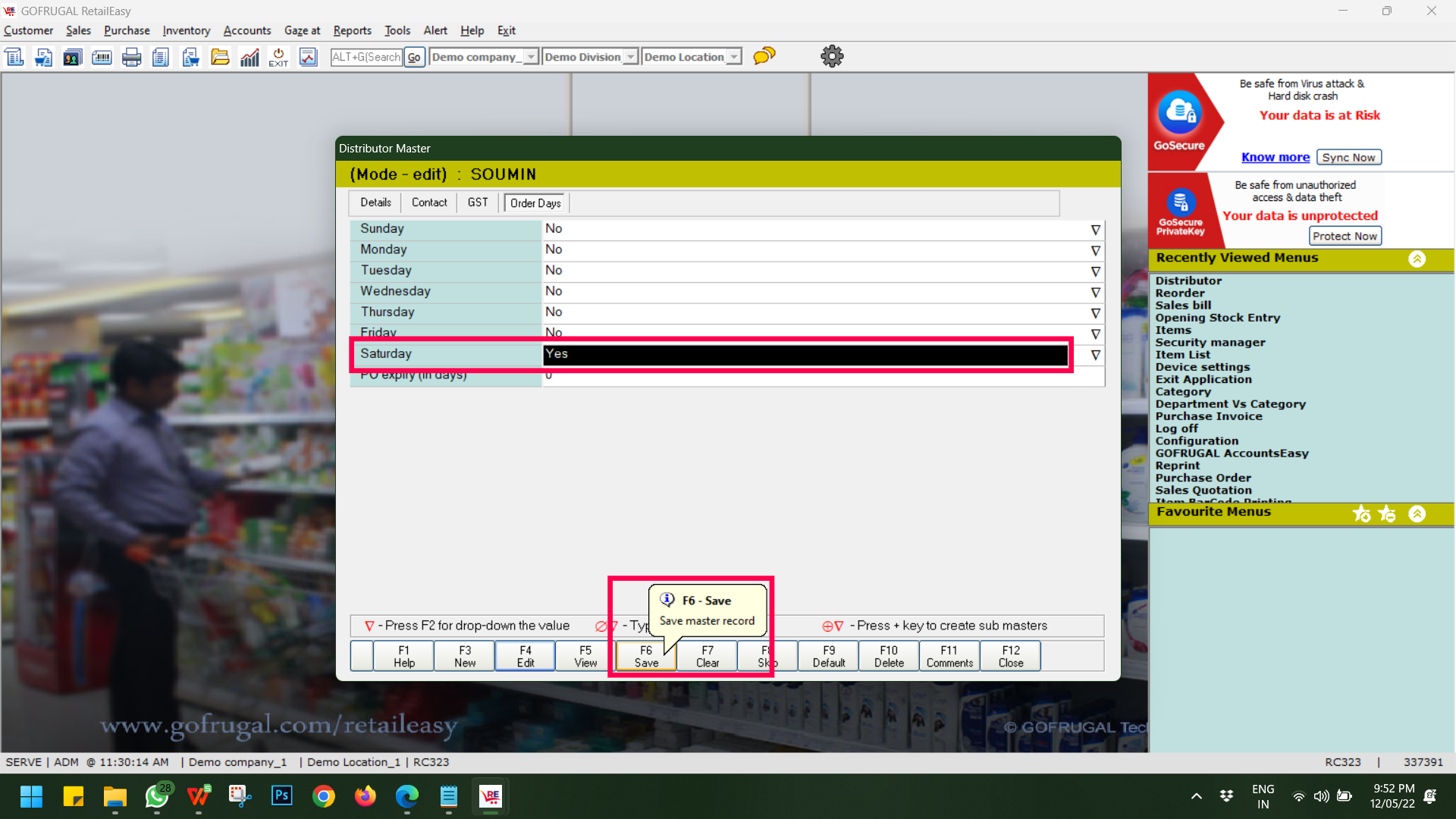Click the GoSecure Sync Now button
Viewport: 1456px width, 819px height.
pos(1350,156)
